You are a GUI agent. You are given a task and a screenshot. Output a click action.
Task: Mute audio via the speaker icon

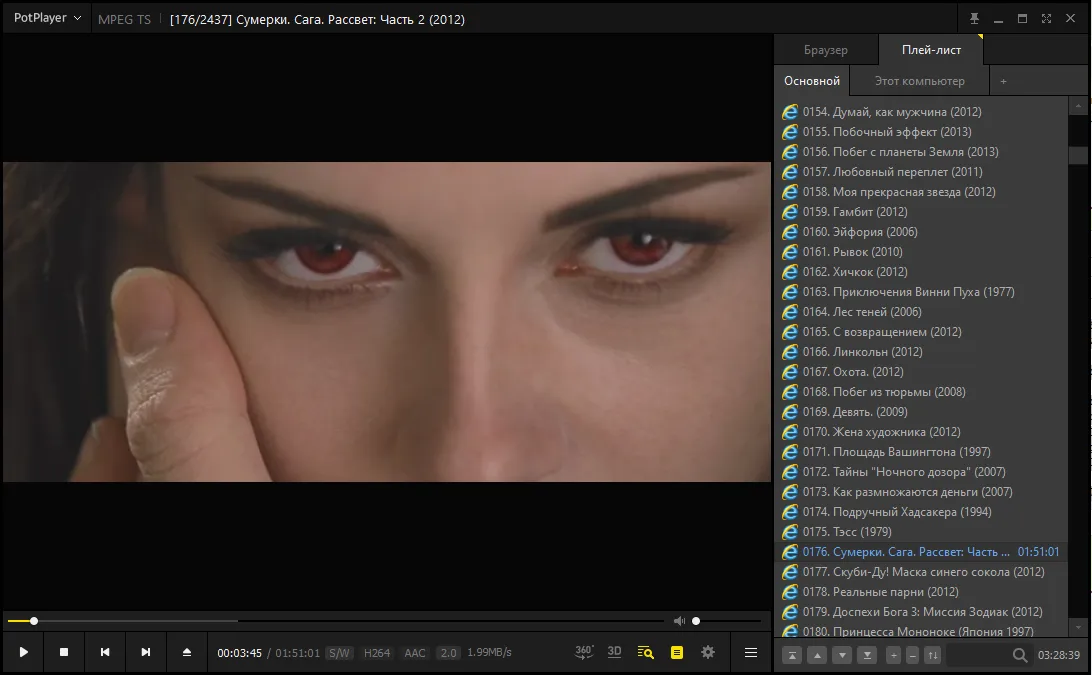pos(679,621)
